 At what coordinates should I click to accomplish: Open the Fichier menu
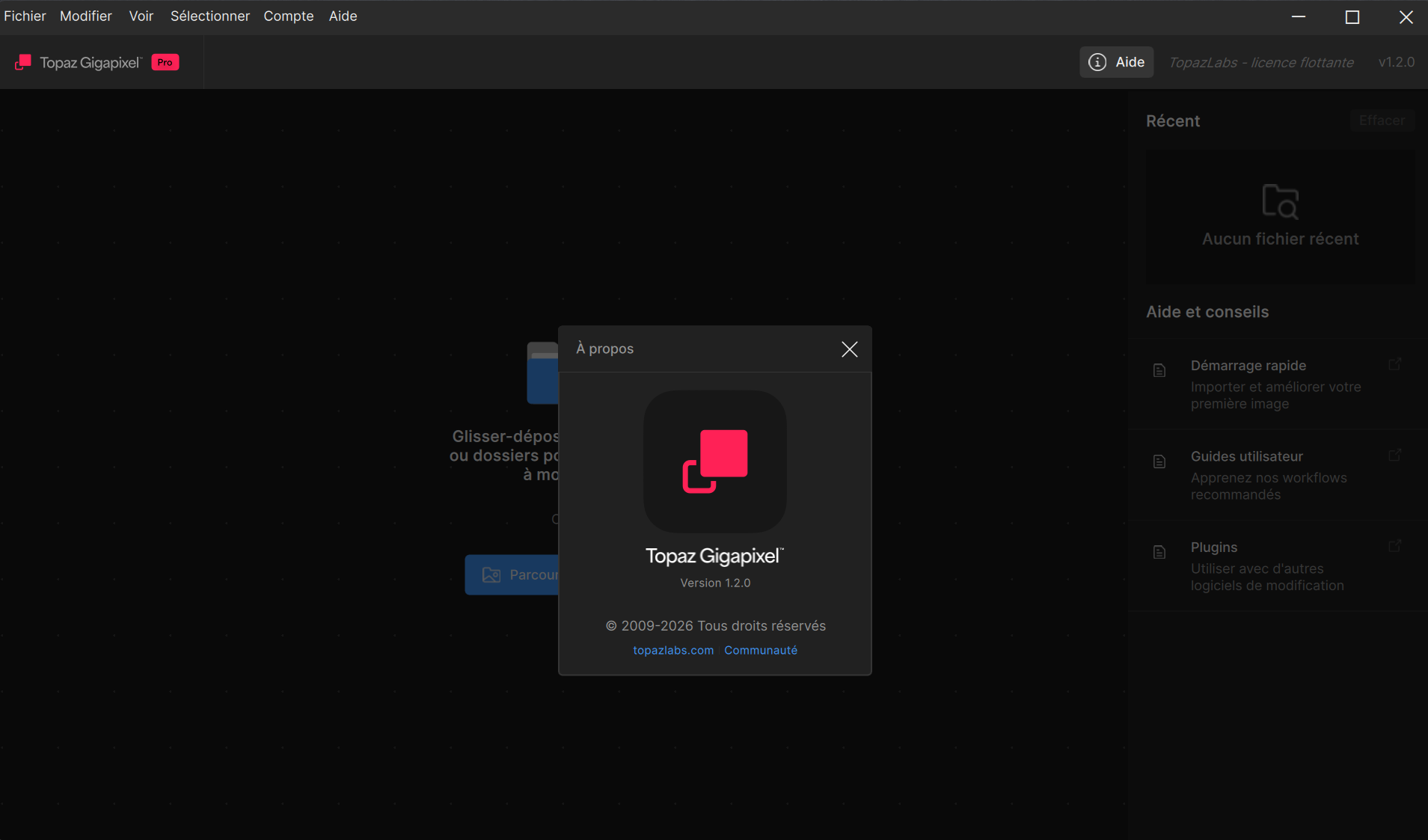pos(25,16)
